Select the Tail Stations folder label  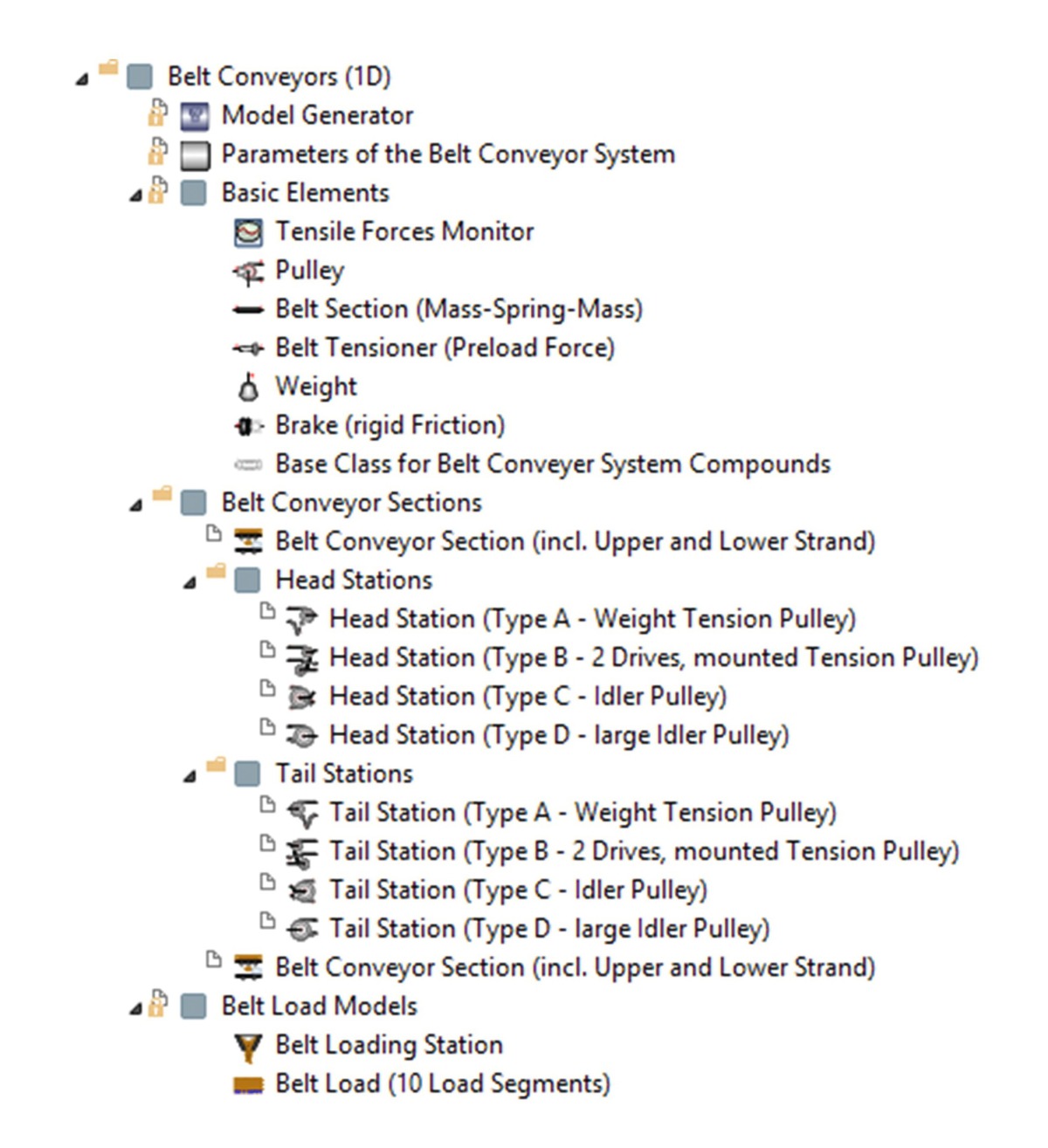pyautogui.click(x=344, y=773)
